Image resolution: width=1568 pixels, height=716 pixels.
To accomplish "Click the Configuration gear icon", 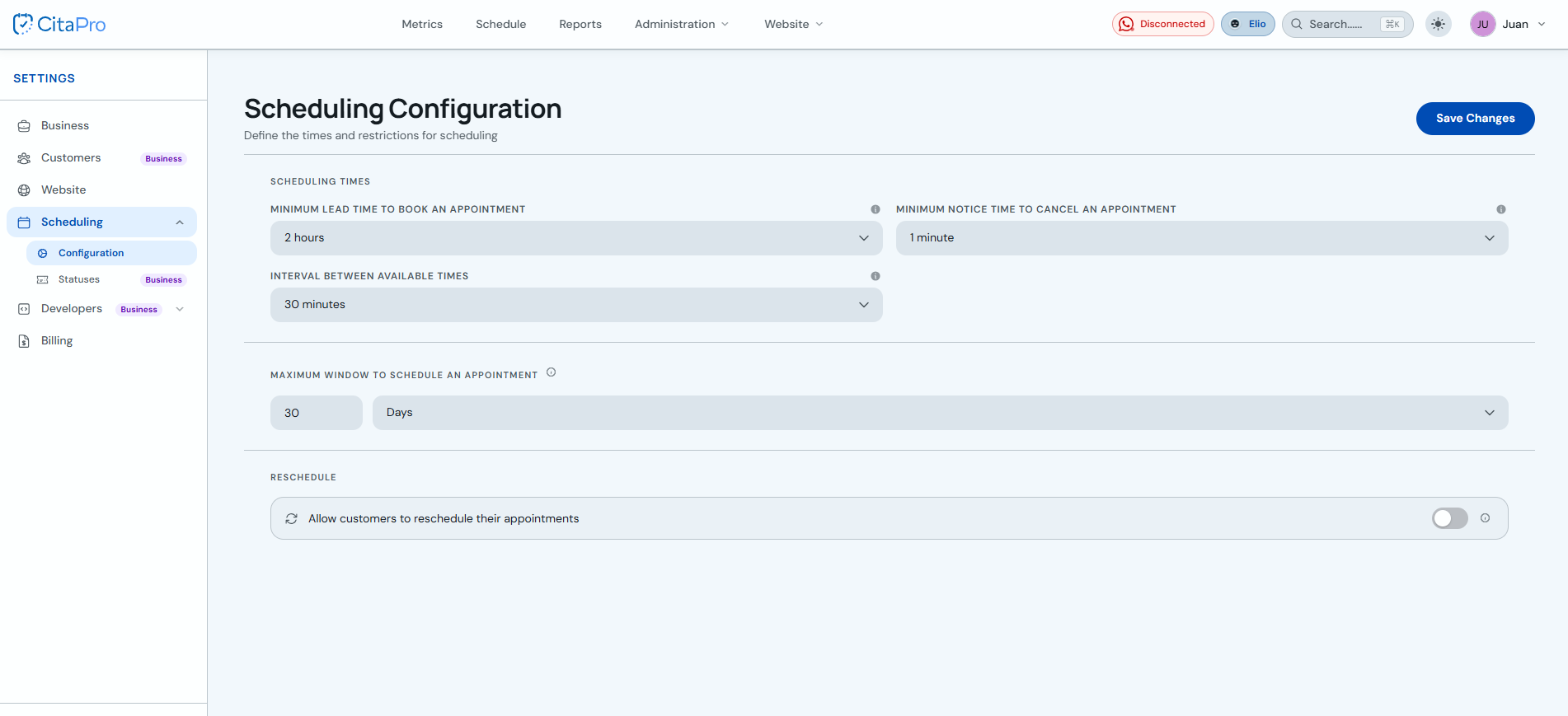I will (x=43, y=253).
